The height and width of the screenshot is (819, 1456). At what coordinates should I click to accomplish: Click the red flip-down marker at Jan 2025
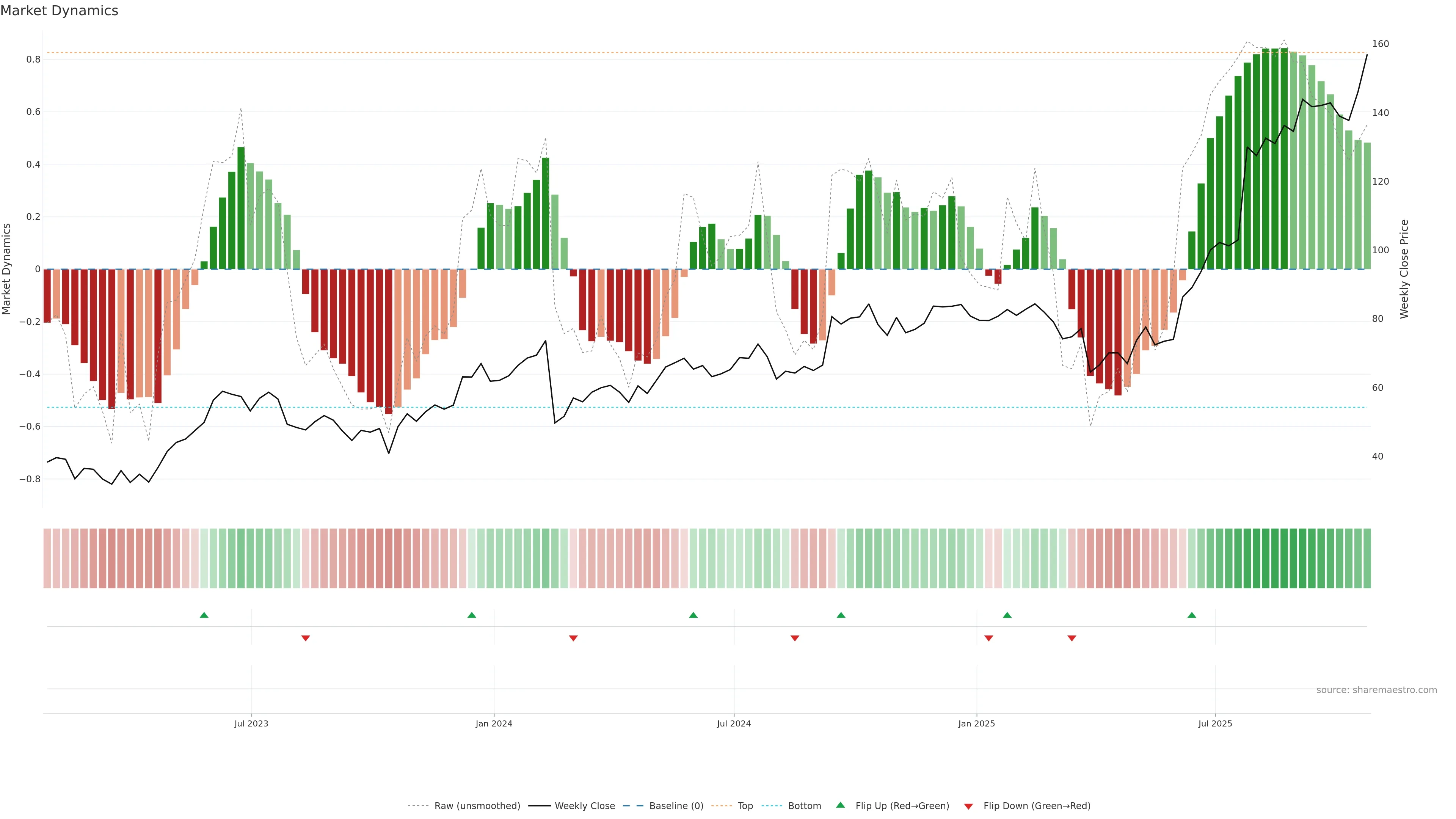pyautogui.click(x=988, y=638)
